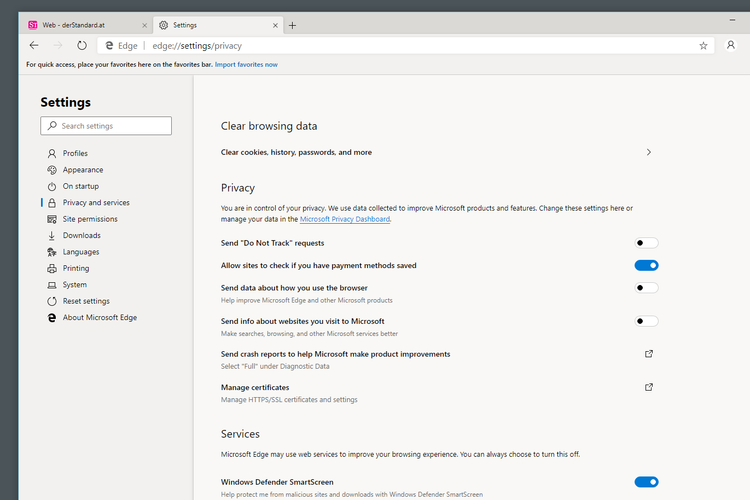Click the System laptop icon

[52, 285]
